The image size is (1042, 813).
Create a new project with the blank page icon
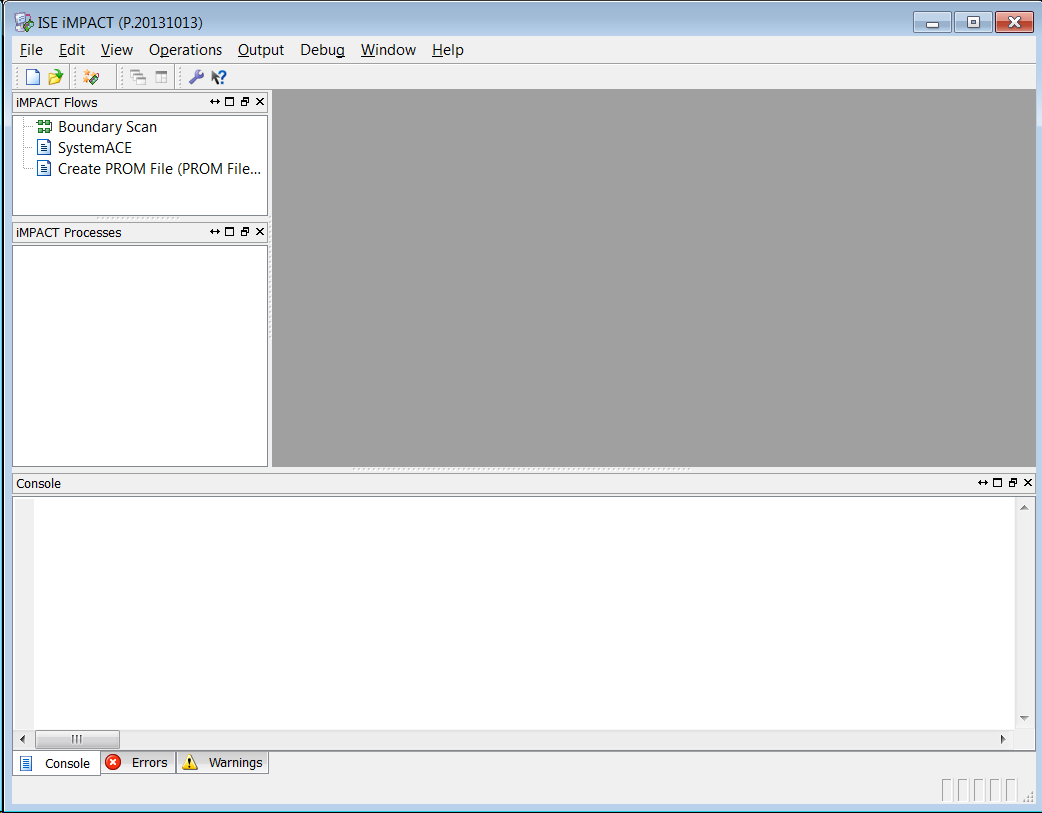click(33, 77)
